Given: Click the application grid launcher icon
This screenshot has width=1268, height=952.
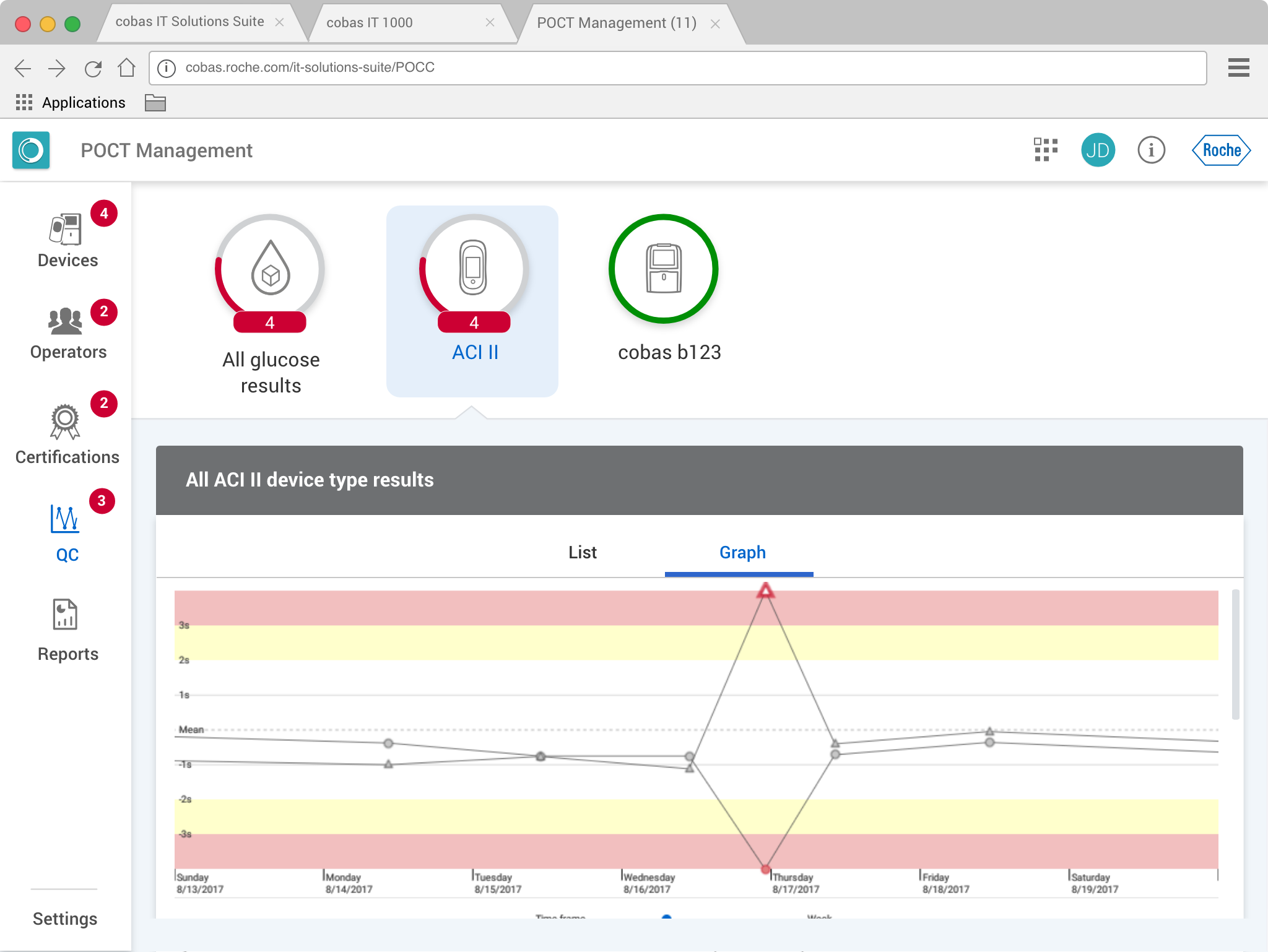Looking at the screenshot, I should 1045,150.
